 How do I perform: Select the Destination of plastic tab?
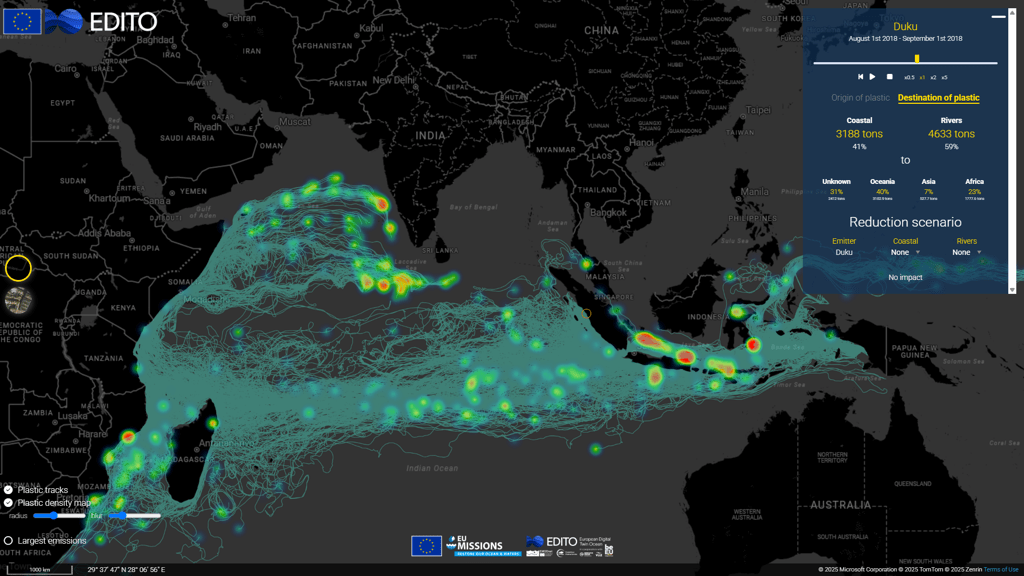click(x=938, y=98)
